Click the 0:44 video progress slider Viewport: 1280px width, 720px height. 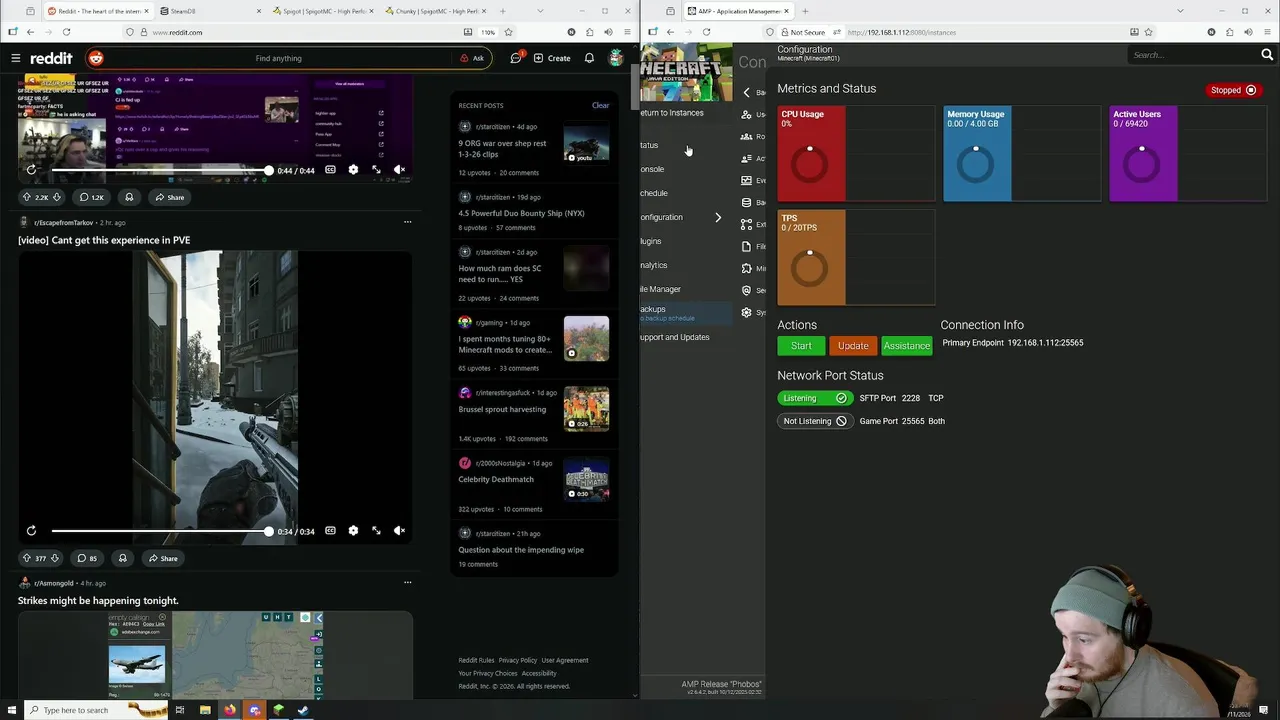click(161, 171)
